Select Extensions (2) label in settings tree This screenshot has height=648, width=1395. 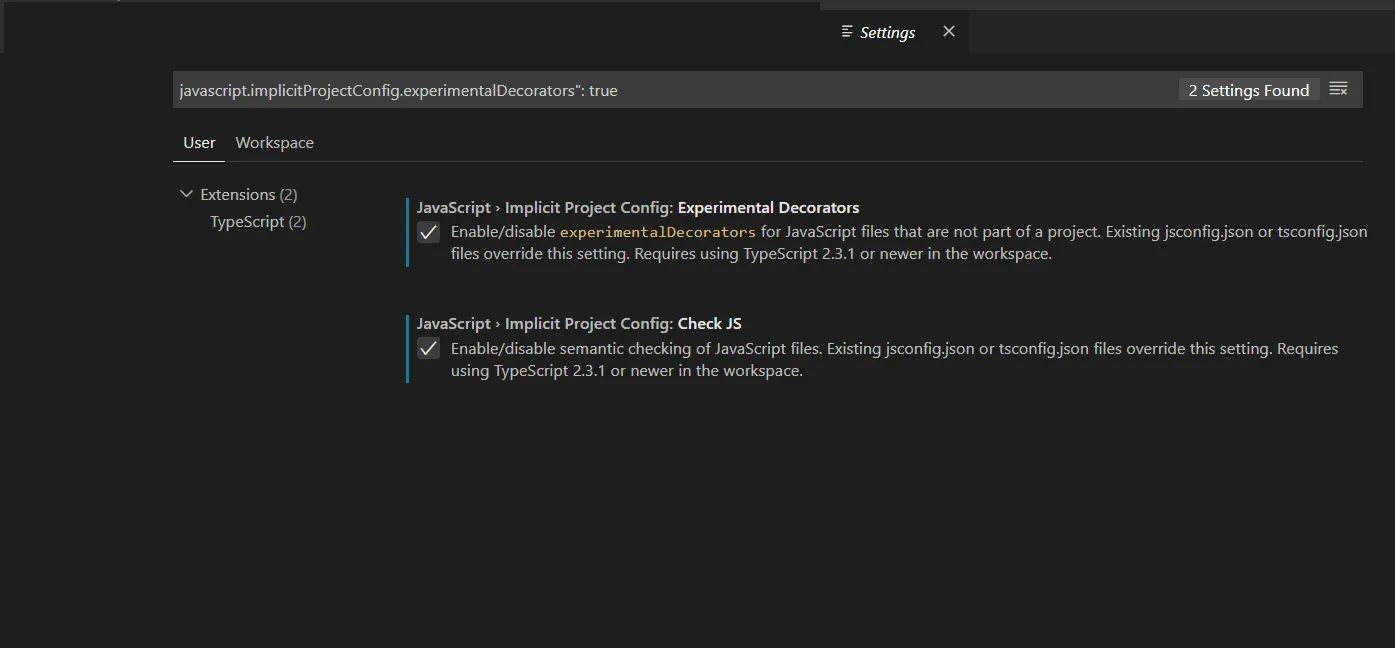tap(248, 194)
